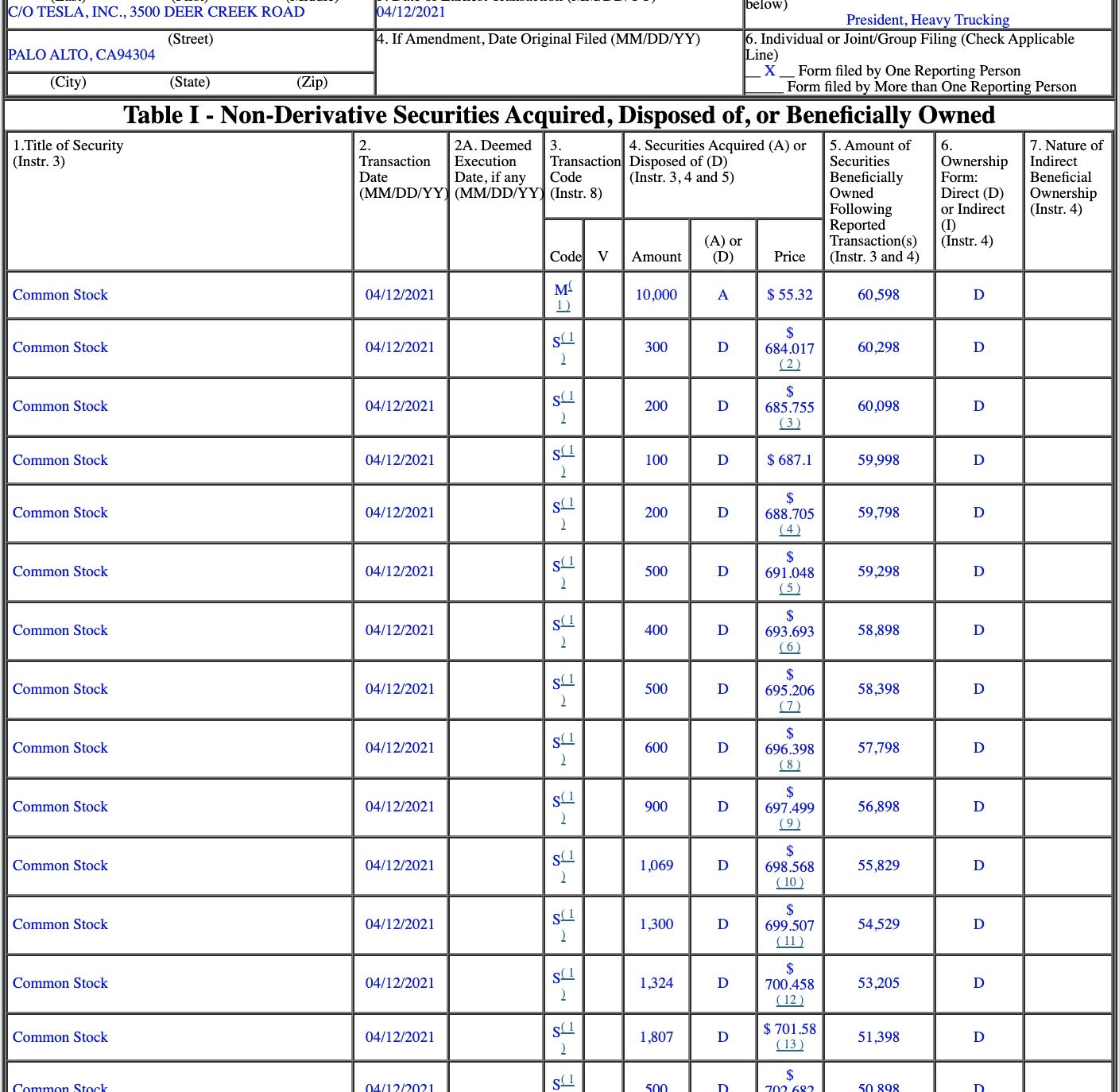The height and width of the screenshot is (1092, 1119).
Task: Select amount 100 cell
Action: click(x=656, y=460)
